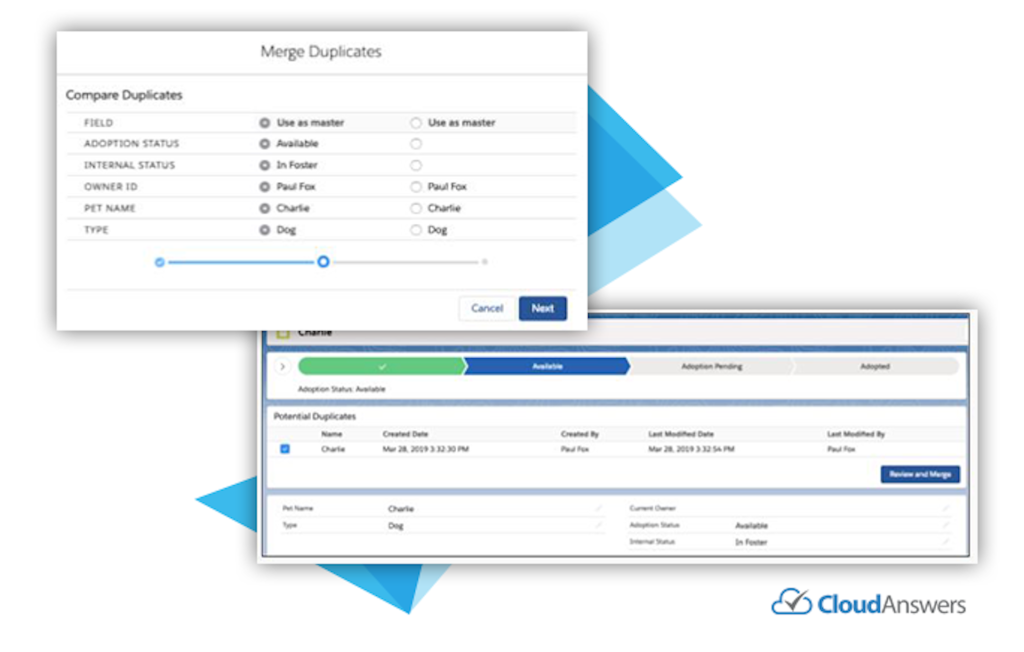Image resolution: width=1024 pixels, height=652 pixels.
Task: Expand the adoption path chevron toggle
Action: point(282,367)
